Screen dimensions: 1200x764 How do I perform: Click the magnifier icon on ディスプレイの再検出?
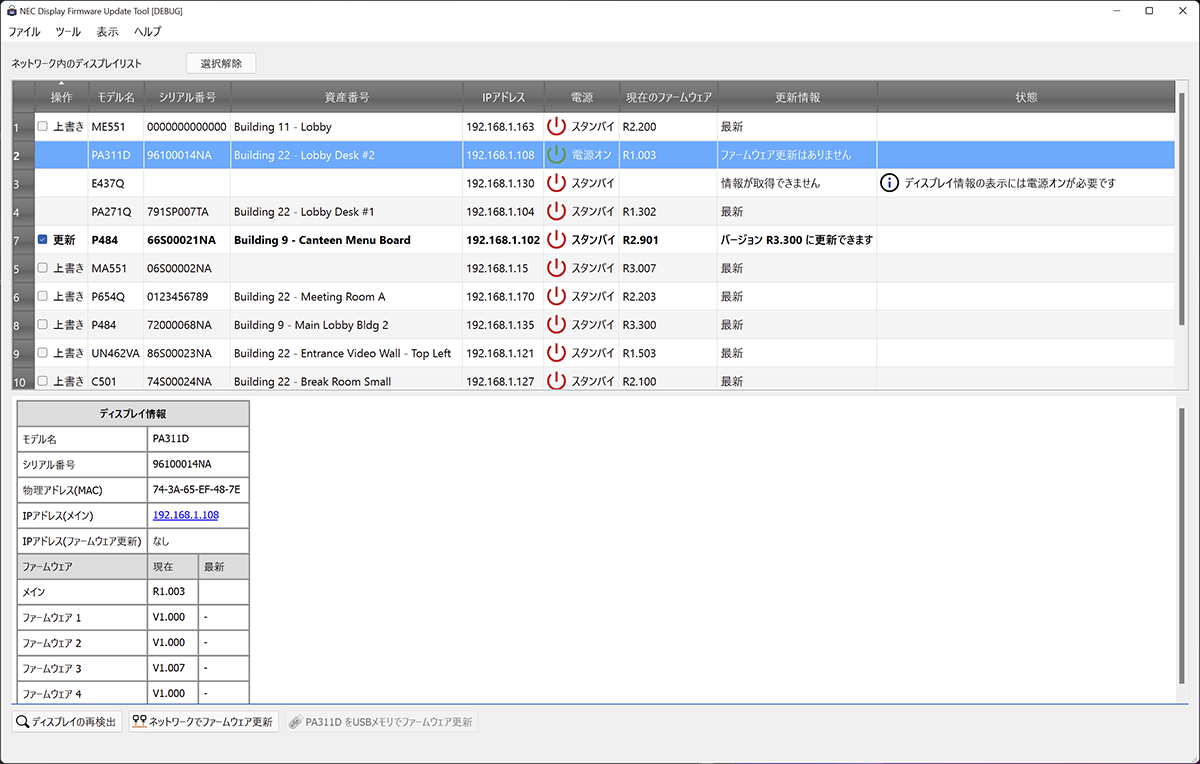point(22,721)
